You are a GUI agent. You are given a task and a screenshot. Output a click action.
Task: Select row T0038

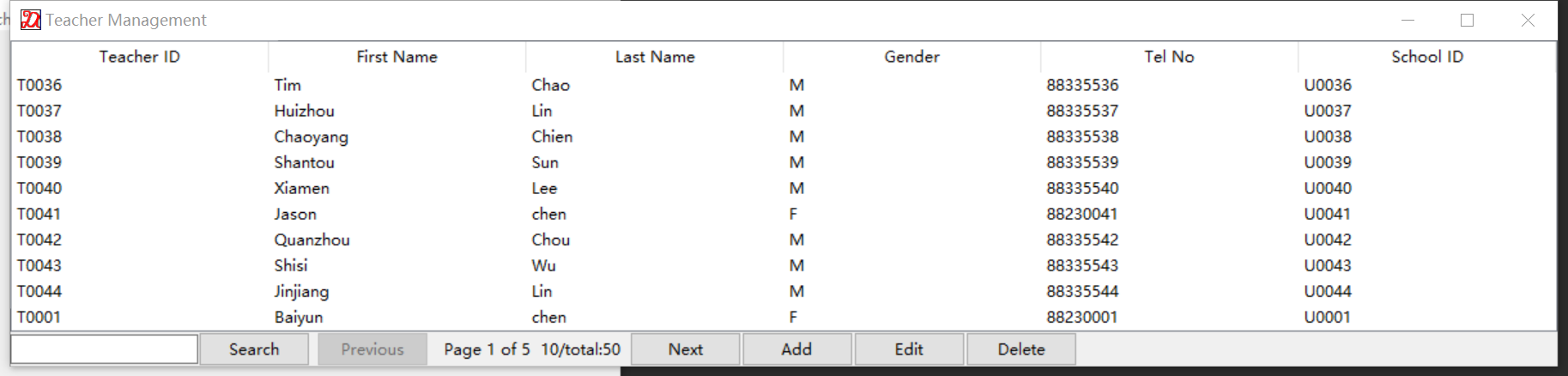pyautogui.click(x=784, y=136)
